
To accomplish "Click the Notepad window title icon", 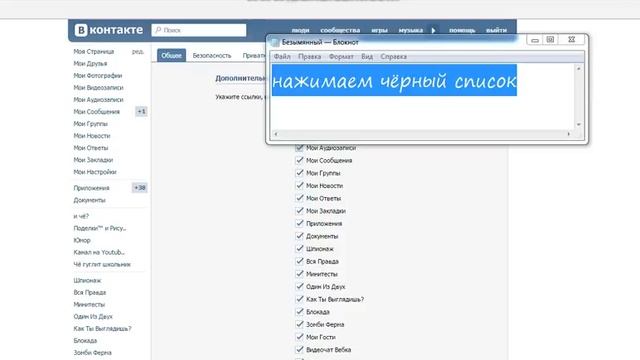I will point(276,42).
